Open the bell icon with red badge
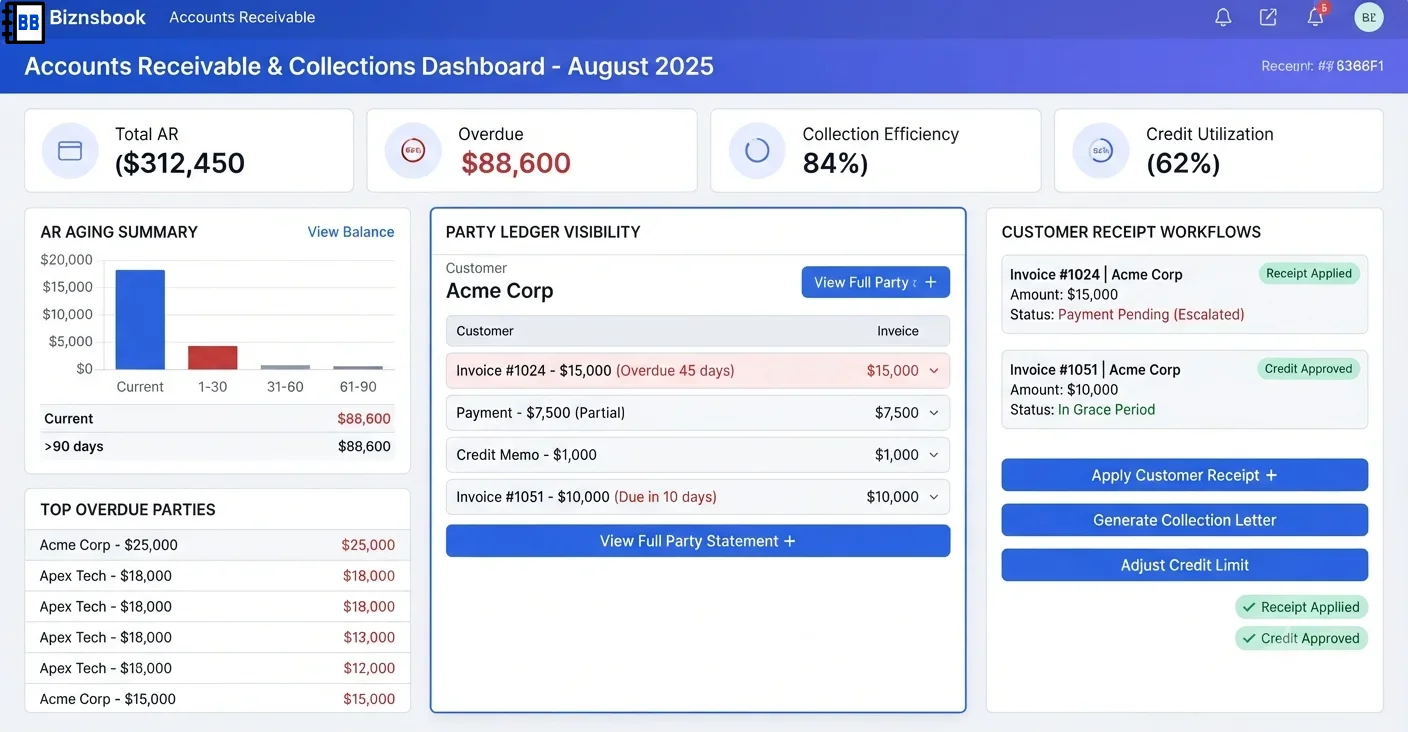The height and width of the screenshot is (732, 1408). click(x=1316, y=17)
